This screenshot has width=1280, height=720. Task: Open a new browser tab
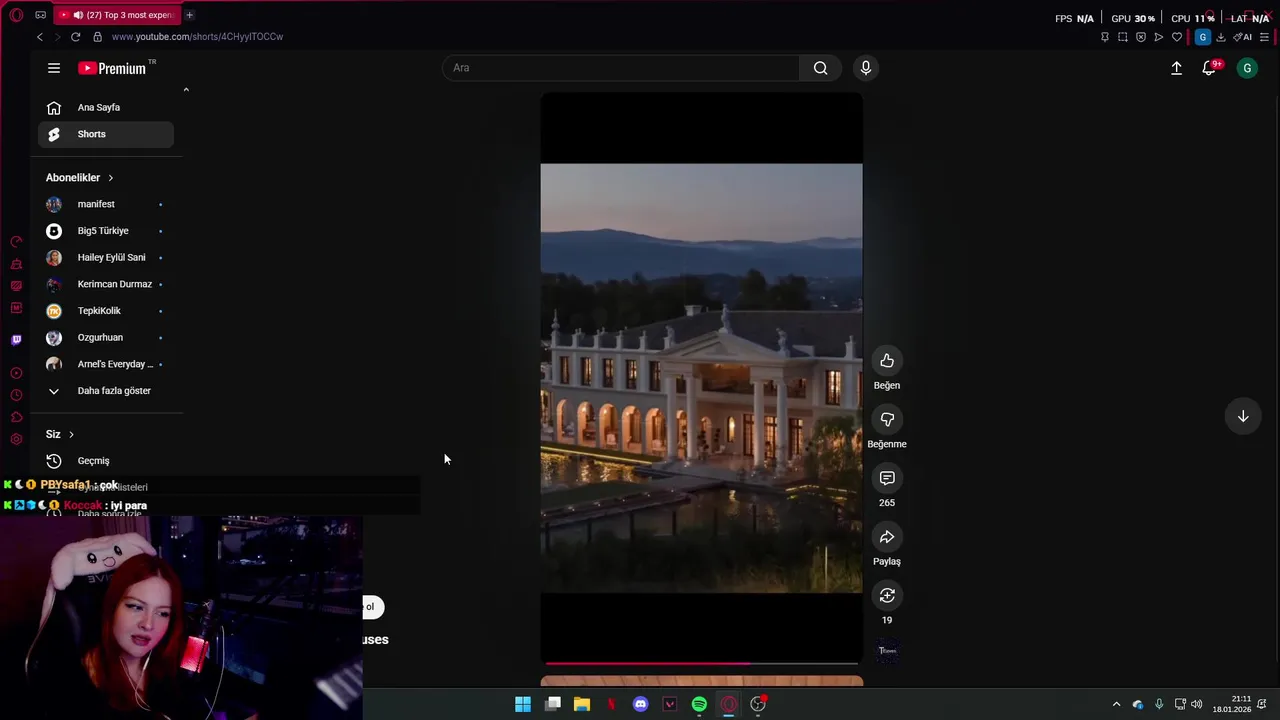tap(189, 15)
